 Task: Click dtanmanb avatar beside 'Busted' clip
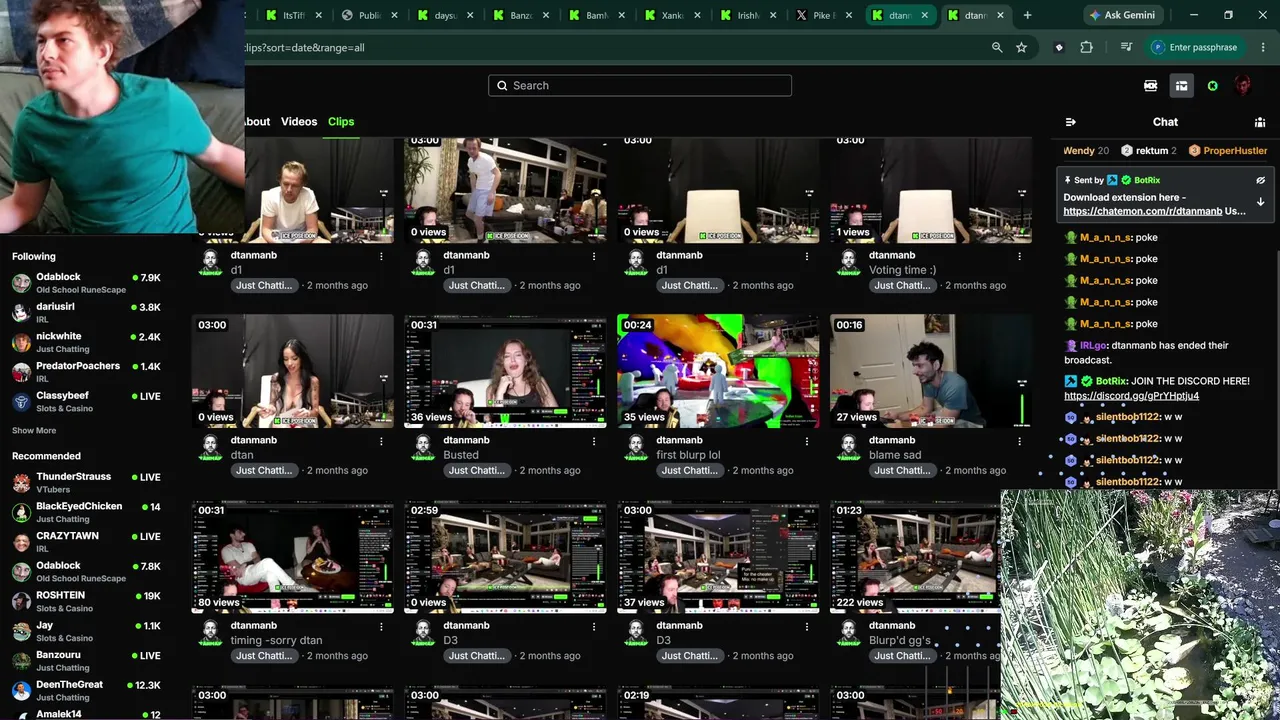tap(423, 447)
